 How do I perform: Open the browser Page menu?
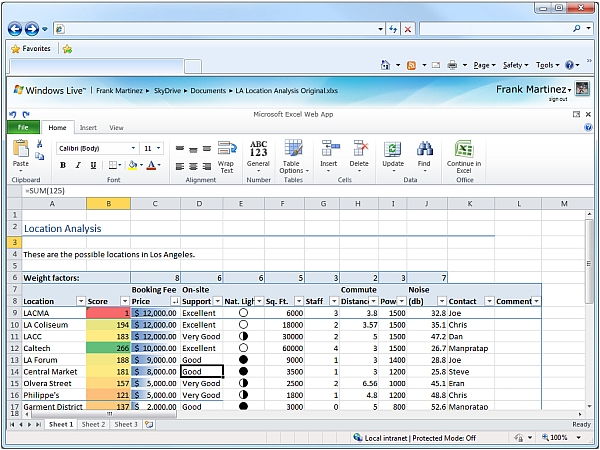[484, 65]
